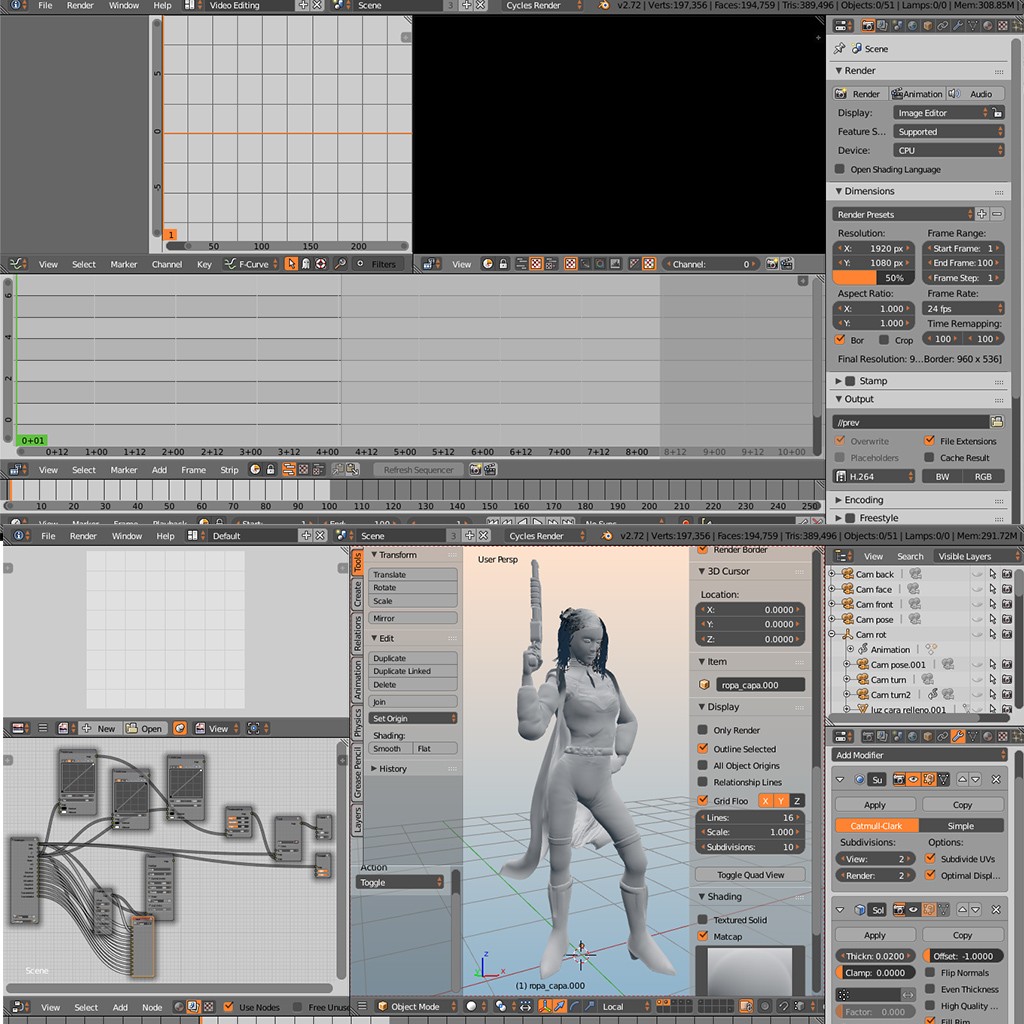Image resolution: width=1024 pixels, height=1024 pixels.
Task: Open the Strip menu in the sequencer header
Action: pos(228,468)
